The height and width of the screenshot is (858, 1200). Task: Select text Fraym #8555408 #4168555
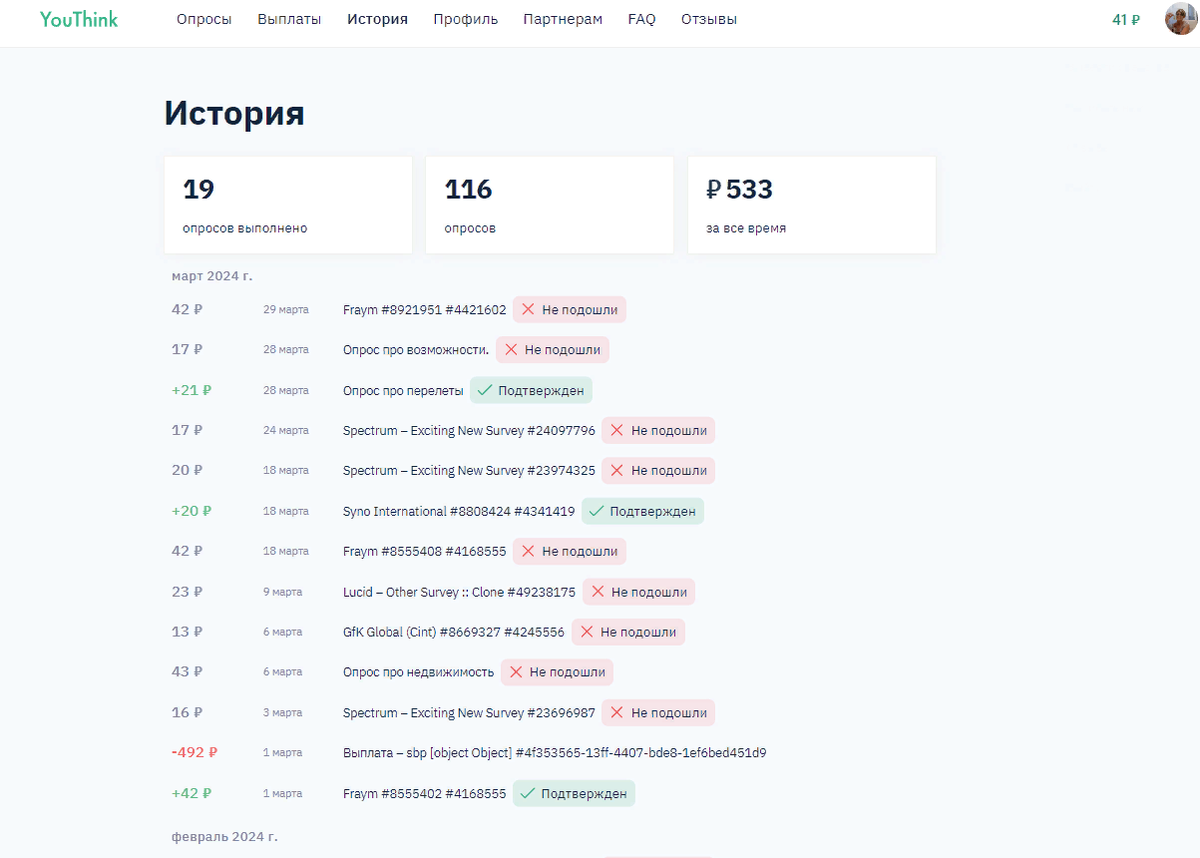[424, 551]
